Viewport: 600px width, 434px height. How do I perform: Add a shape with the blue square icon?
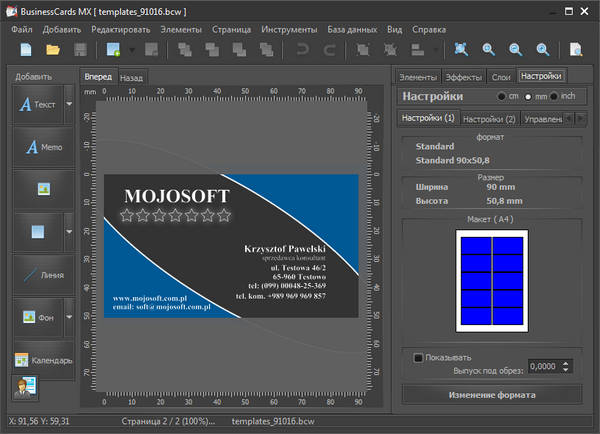tap(38, 232)
